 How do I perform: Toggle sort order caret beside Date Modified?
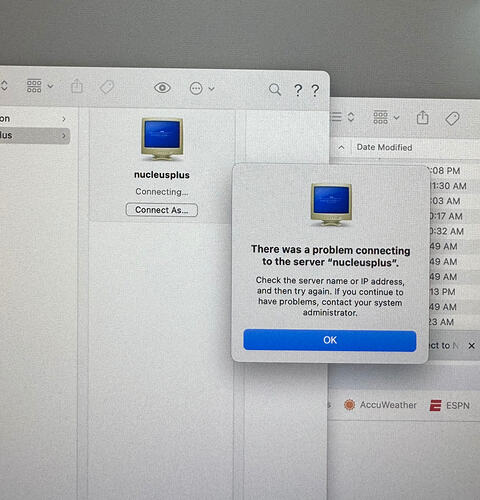[x=341, y=147]
